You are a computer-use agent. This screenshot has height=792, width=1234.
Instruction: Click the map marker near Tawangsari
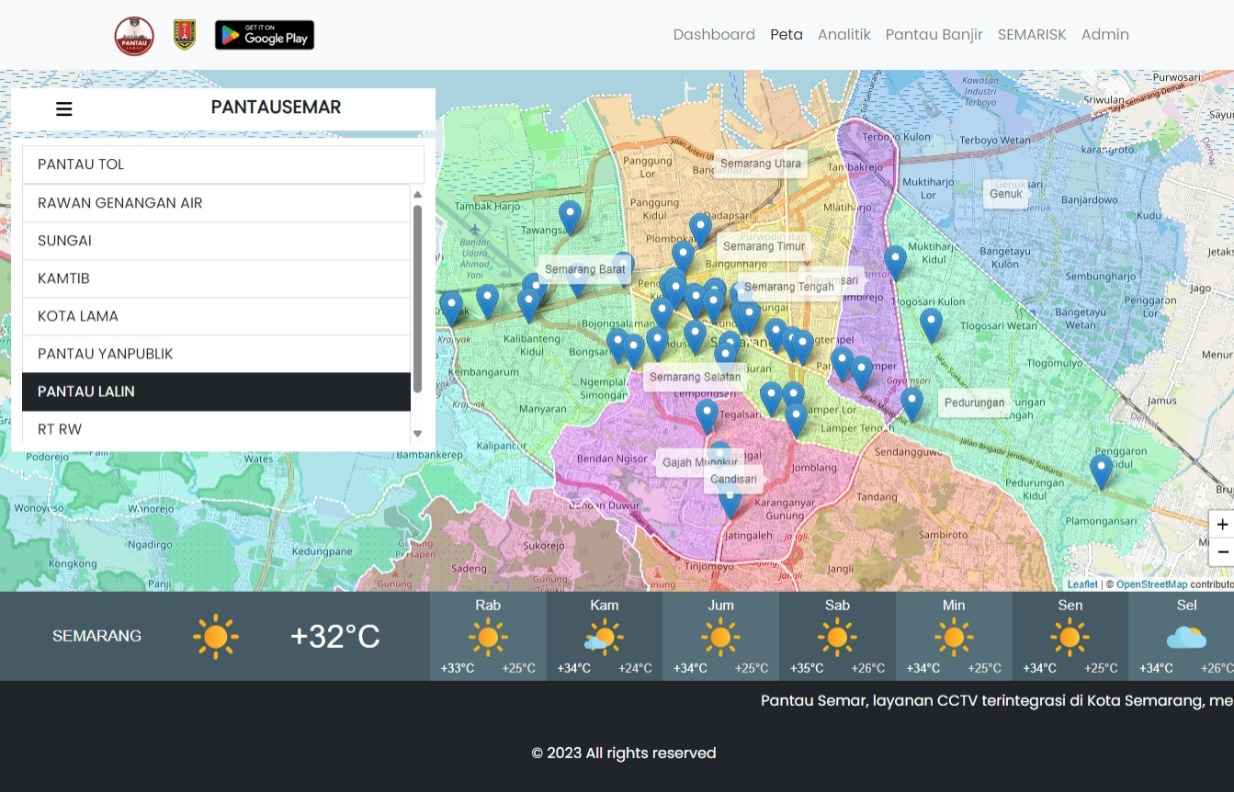570,215
